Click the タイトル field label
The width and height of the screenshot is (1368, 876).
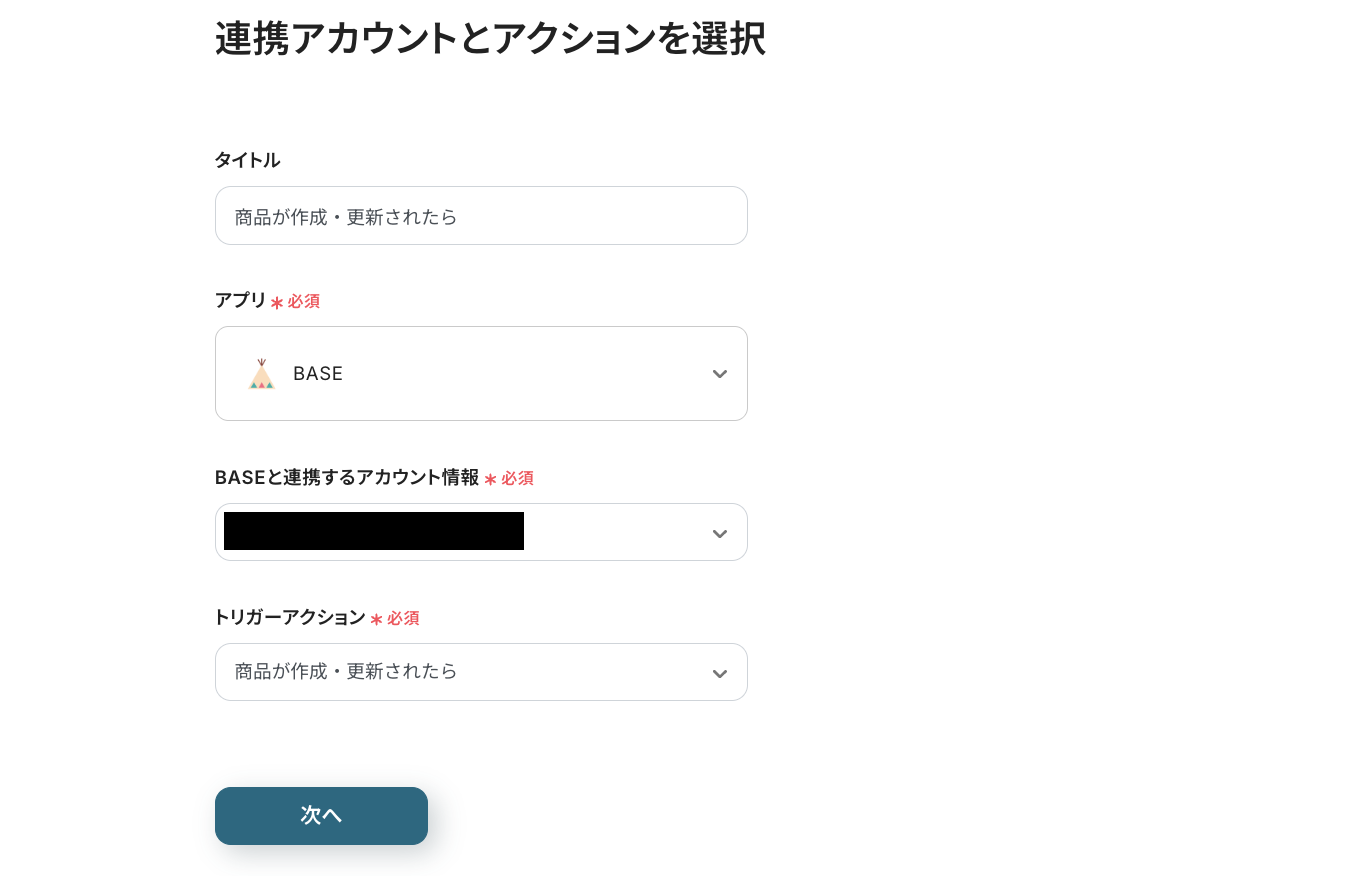click(247, 160)
